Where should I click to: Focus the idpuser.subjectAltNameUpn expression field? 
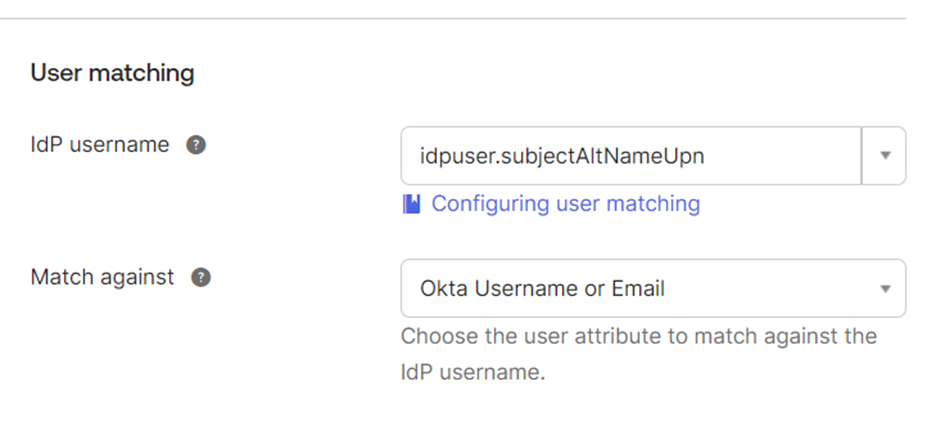click(631, 156)
